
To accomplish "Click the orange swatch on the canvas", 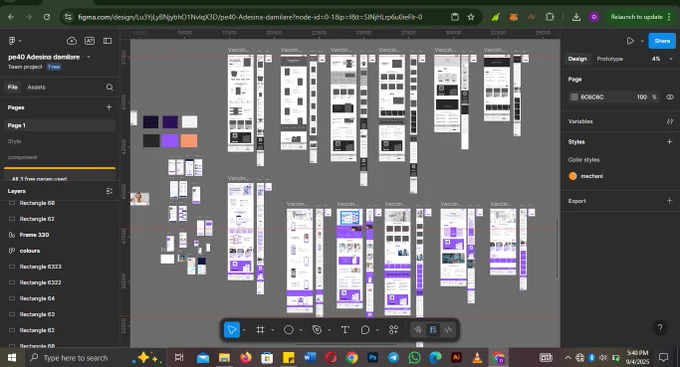I will 189,141.
